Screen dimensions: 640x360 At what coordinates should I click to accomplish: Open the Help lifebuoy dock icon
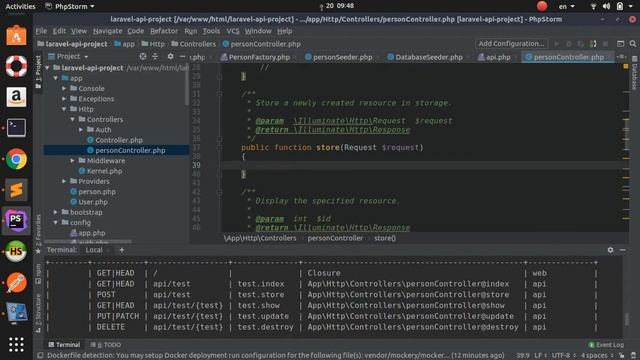coord(16,66)
